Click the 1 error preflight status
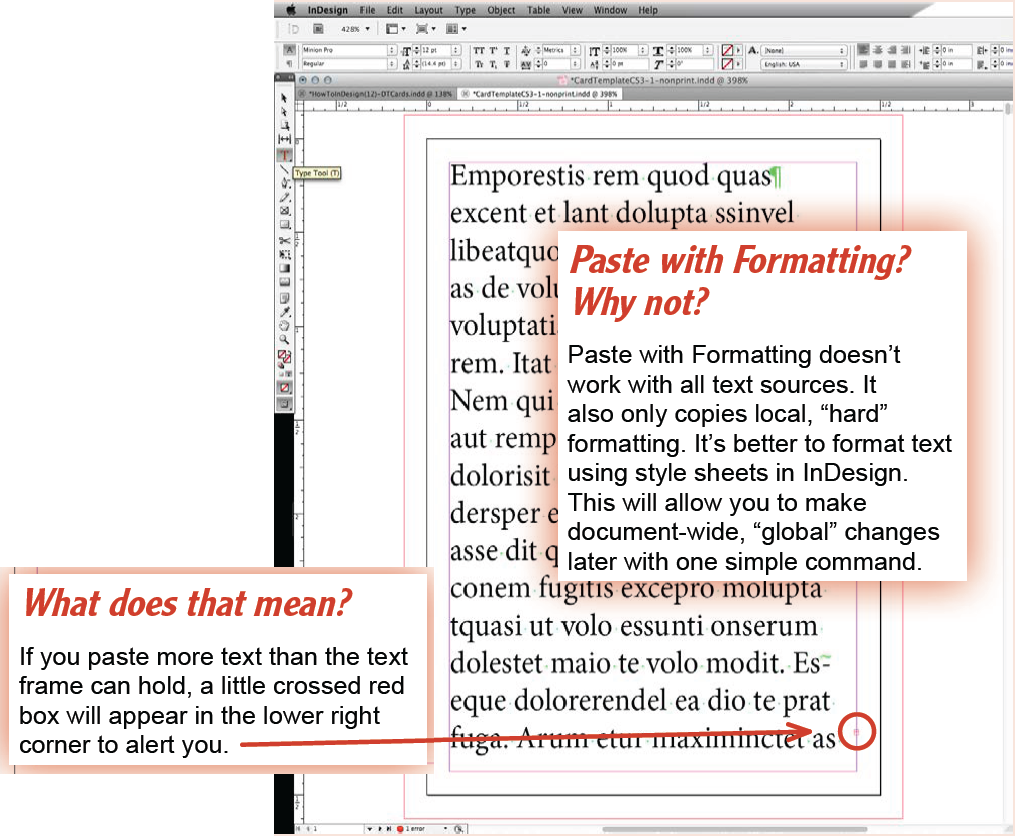This screenshot has height=836, width=1015. pyautogui.click(x=428, y=829)
